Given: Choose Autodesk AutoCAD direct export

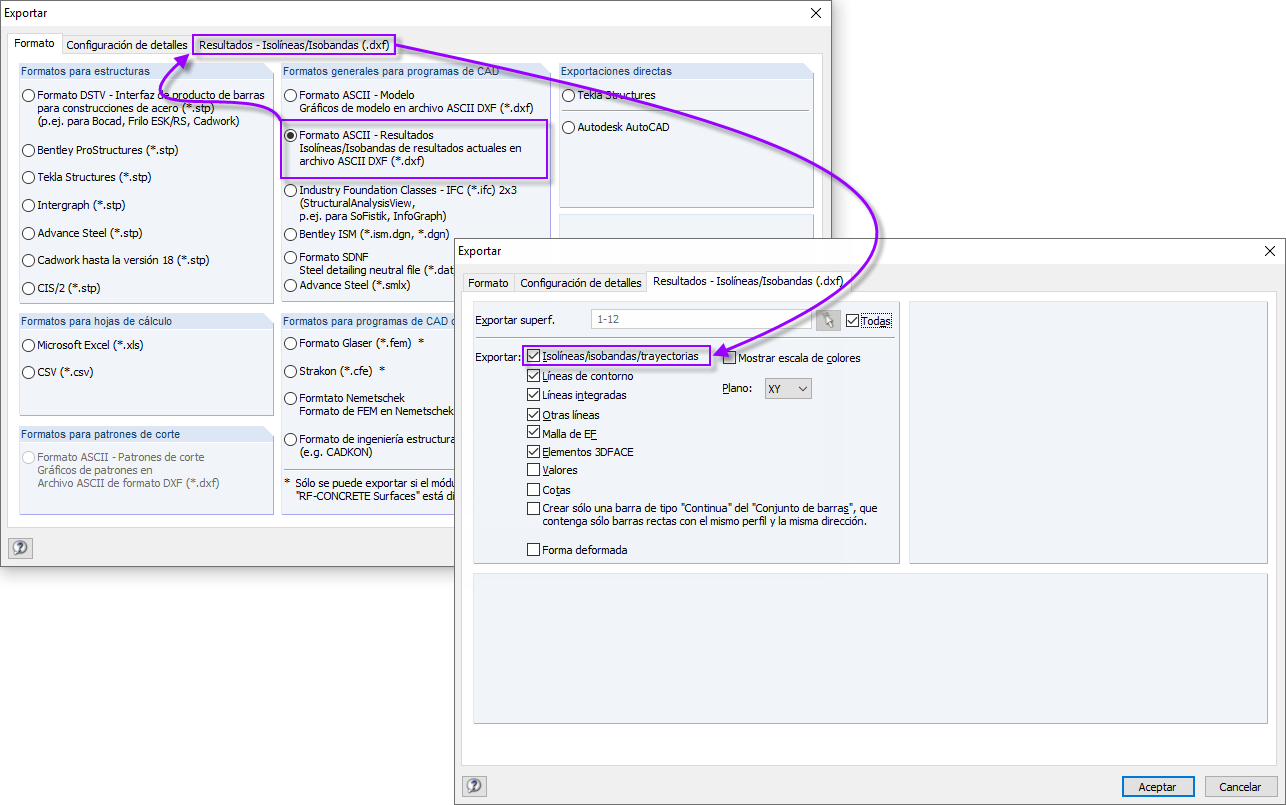Looking at the screenshot, I should 568,127.
